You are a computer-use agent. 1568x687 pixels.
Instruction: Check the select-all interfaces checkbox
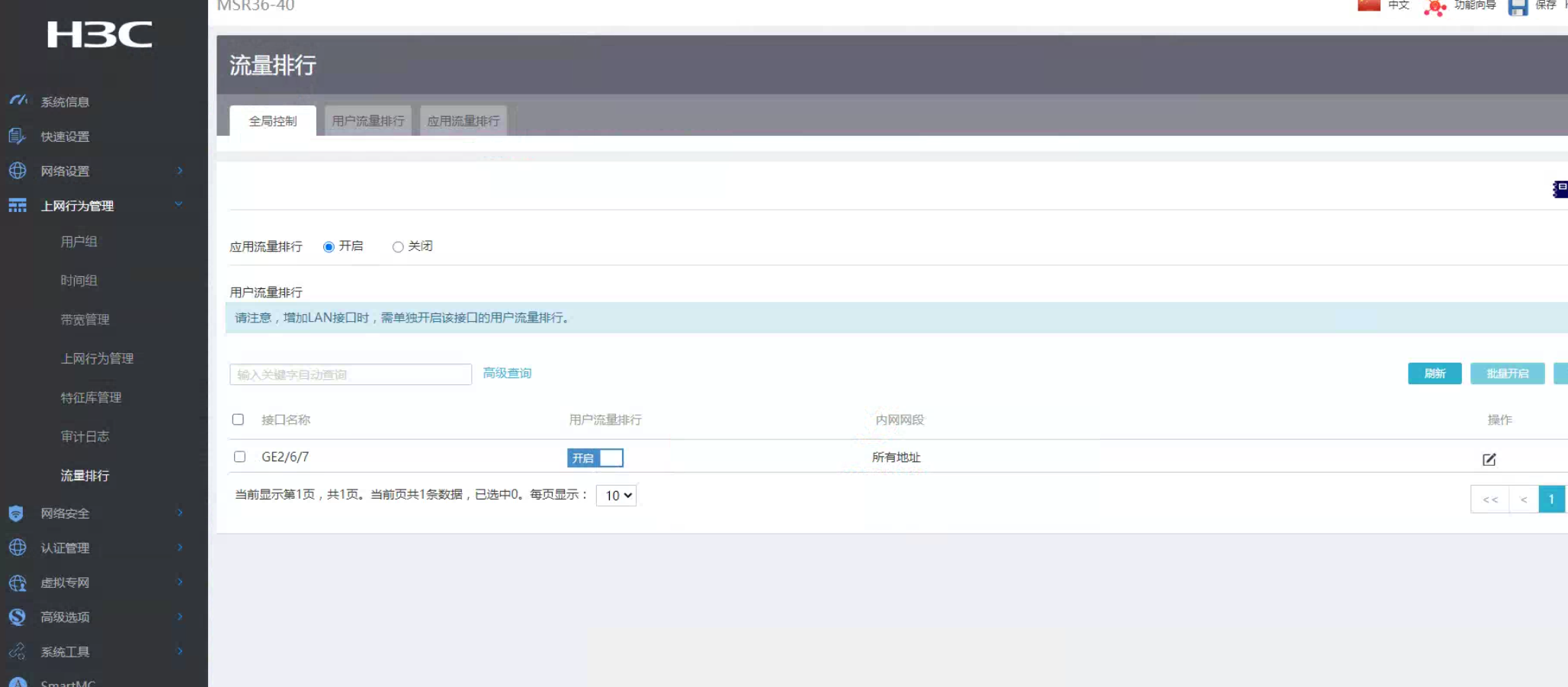pyautogui.click(x=238, y=419)
